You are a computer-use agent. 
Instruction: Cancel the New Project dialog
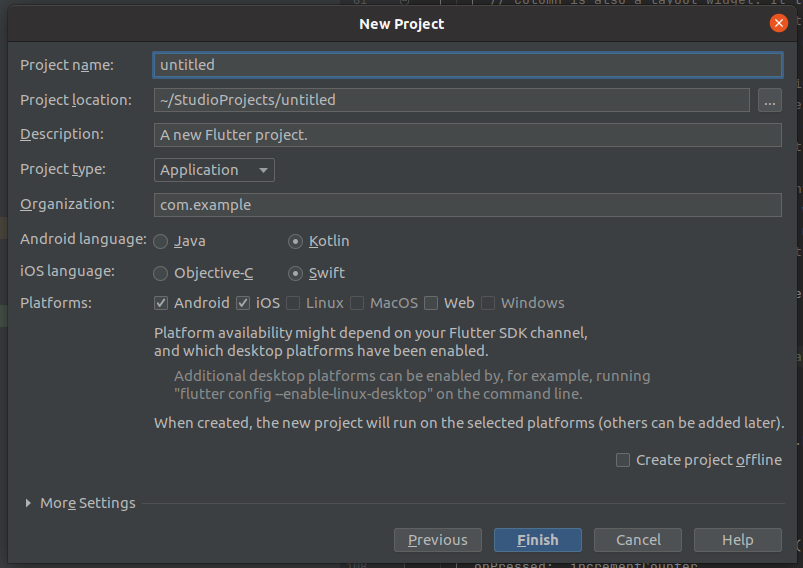[x=638, y=540]
